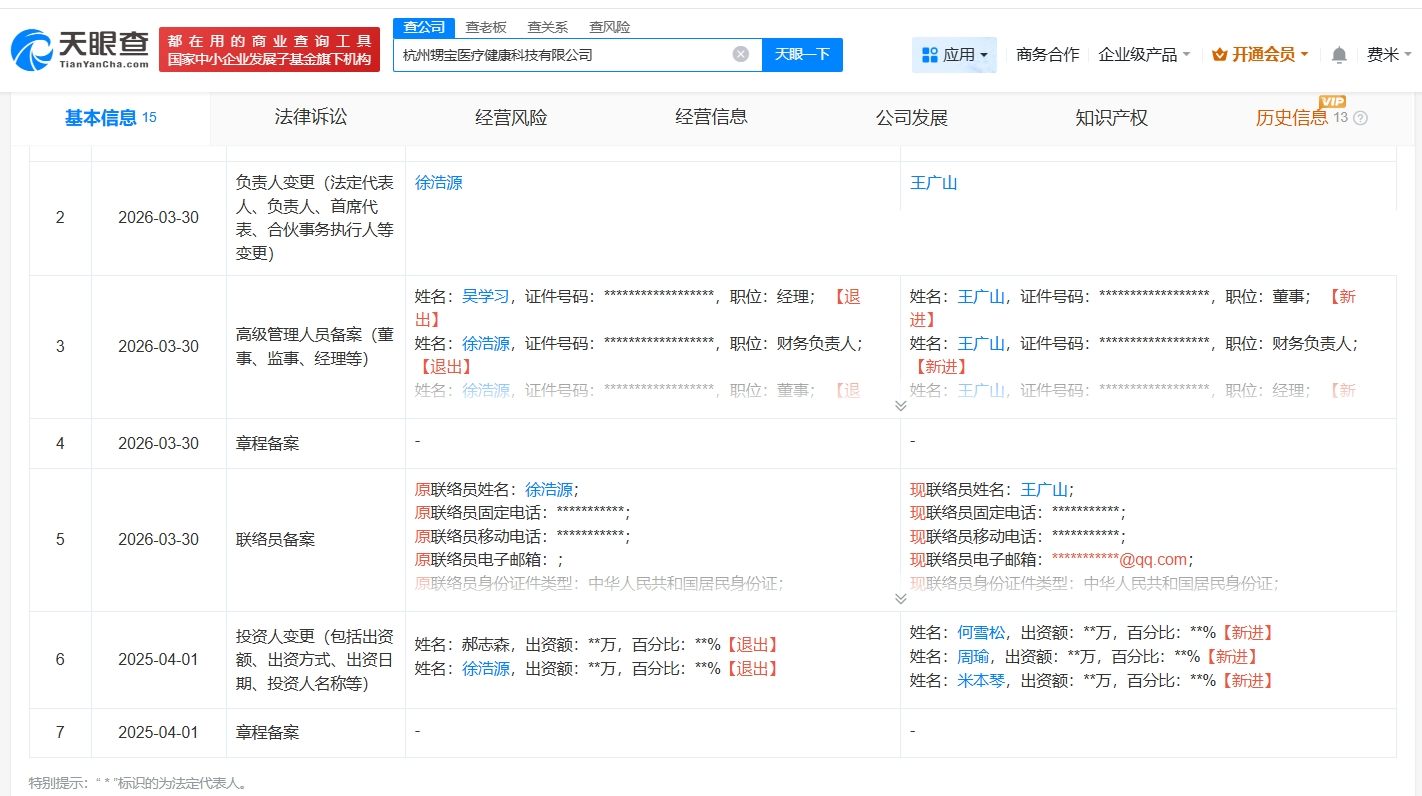Open 吴学习 person link in row 3
This screenshot has width=1422, height=796.
(486, 297)
